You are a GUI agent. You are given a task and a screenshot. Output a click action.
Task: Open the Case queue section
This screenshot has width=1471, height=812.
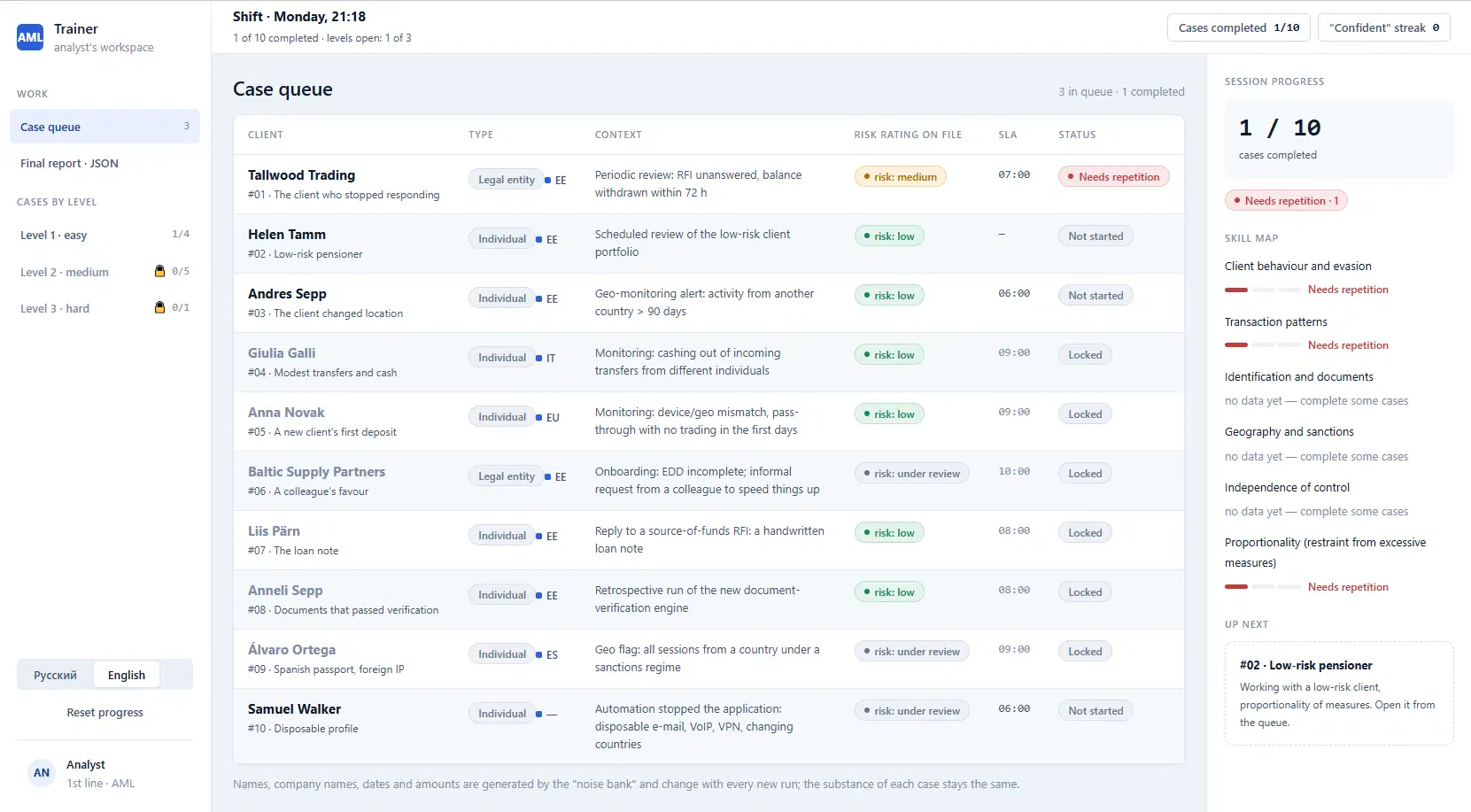tap(105, 127)
